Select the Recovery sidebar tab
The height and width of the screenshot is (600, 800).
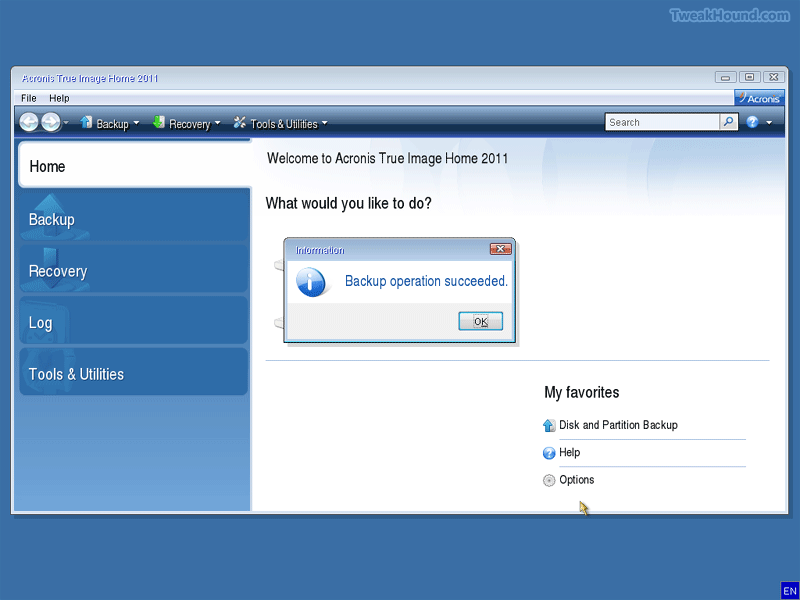click(133, 270)
